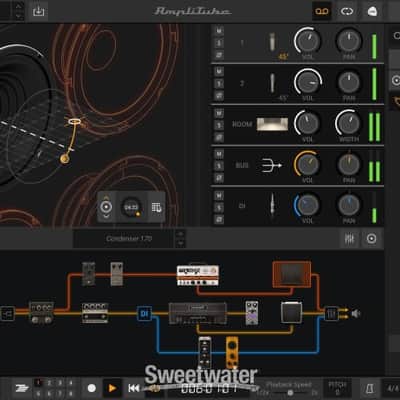Viewport: 400px width, 400px height.
Task: Click the up chevron above mic selector icon
Action: tap(106, 198)
